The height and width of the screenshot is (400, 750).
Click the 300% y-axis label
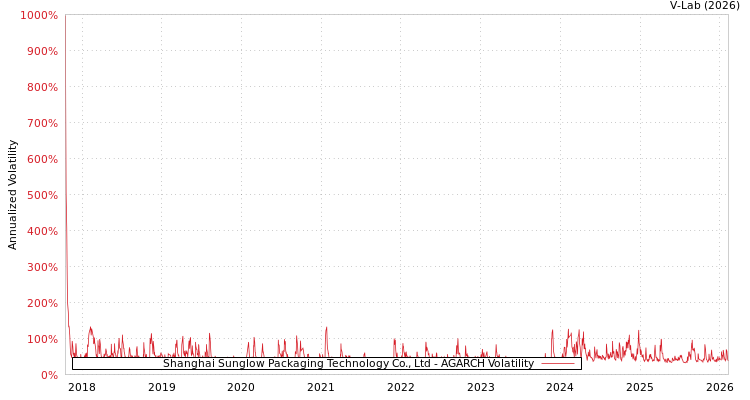coord(41,267)
